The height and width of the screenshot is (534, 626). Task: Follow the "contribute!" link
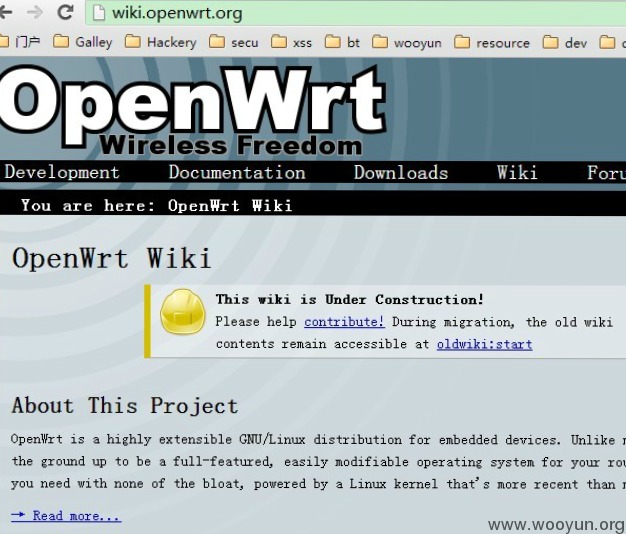coord(344,322)
